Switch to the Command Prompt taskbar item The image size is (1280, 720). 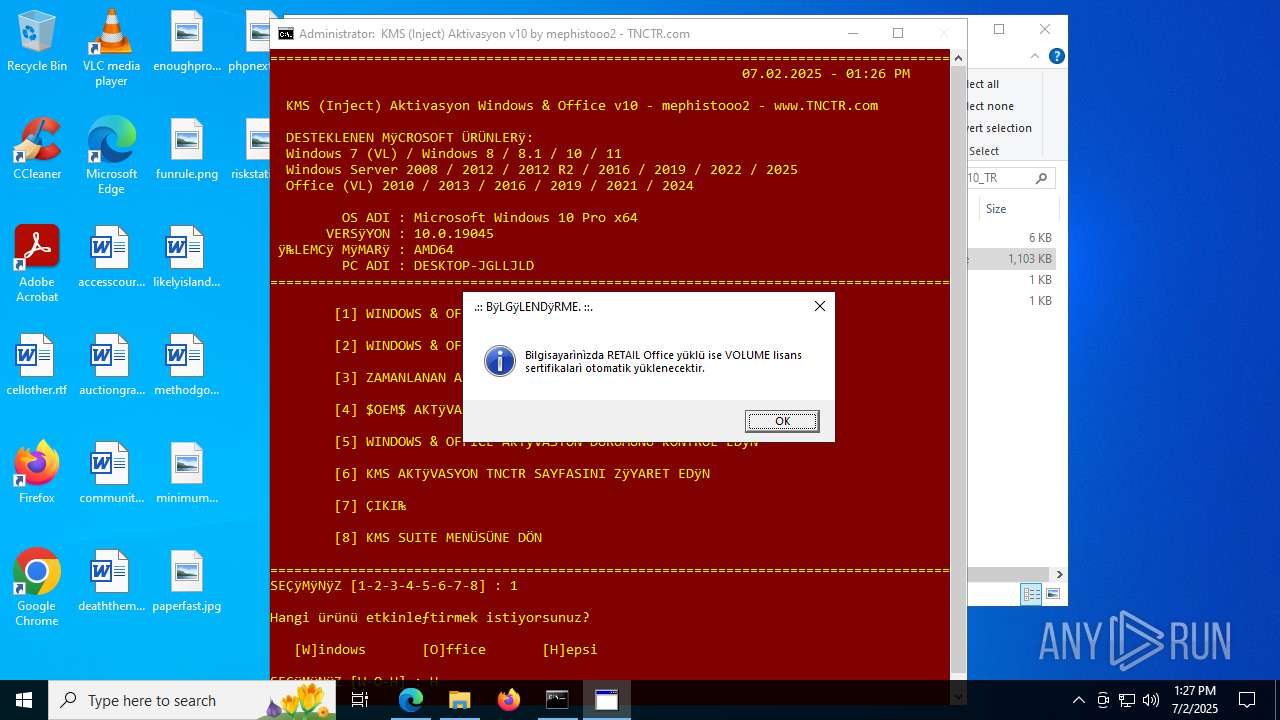pyautogui.click(x=557, y=700)
